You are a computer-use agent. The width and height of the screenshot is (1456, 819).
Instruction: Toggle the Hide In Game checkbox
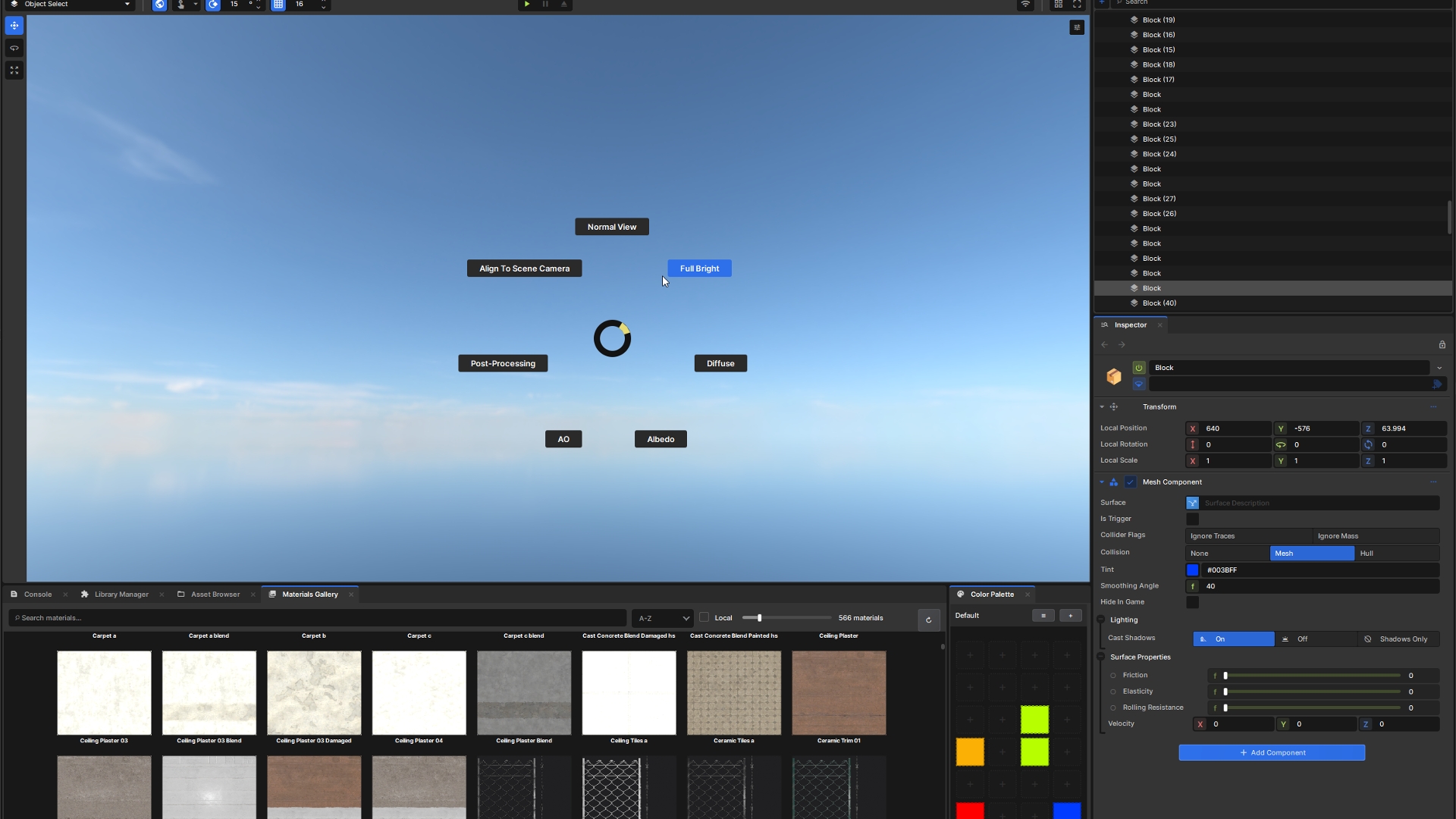pos(1192,602)
